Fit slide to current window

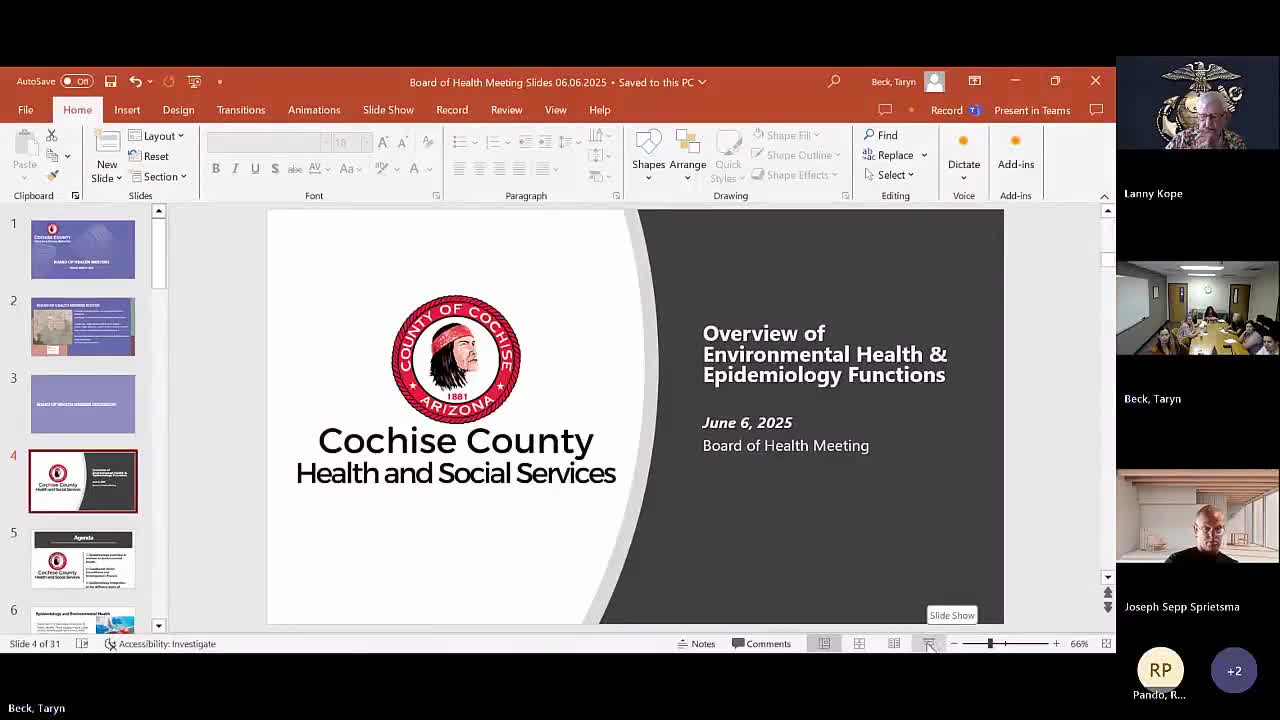[1106, 644]
